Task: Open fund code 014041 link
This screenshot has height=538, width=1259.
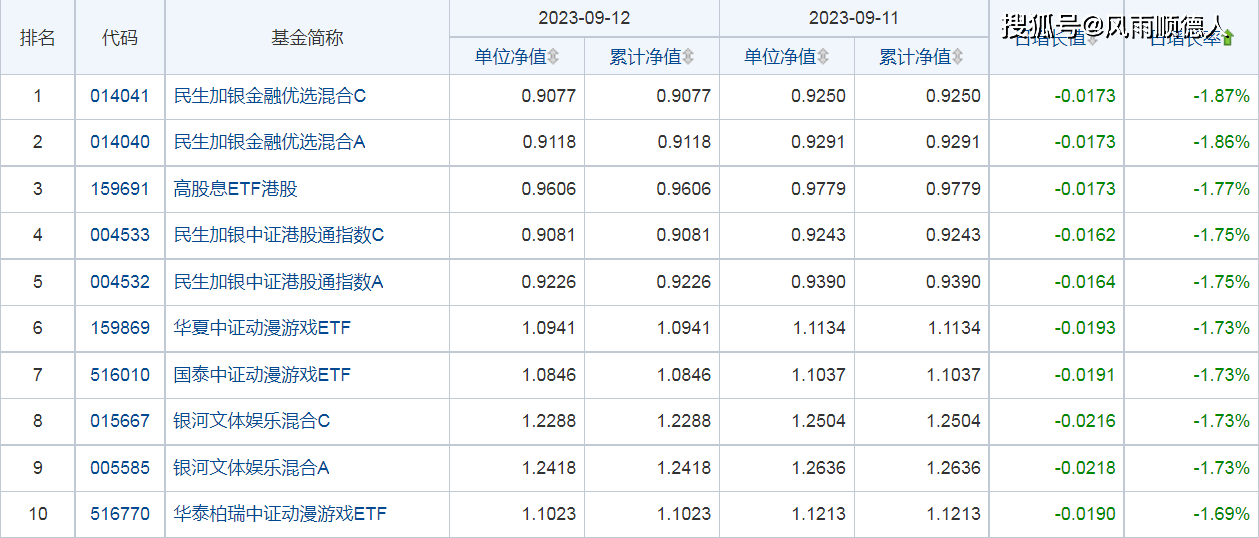Action: (120, 97)
